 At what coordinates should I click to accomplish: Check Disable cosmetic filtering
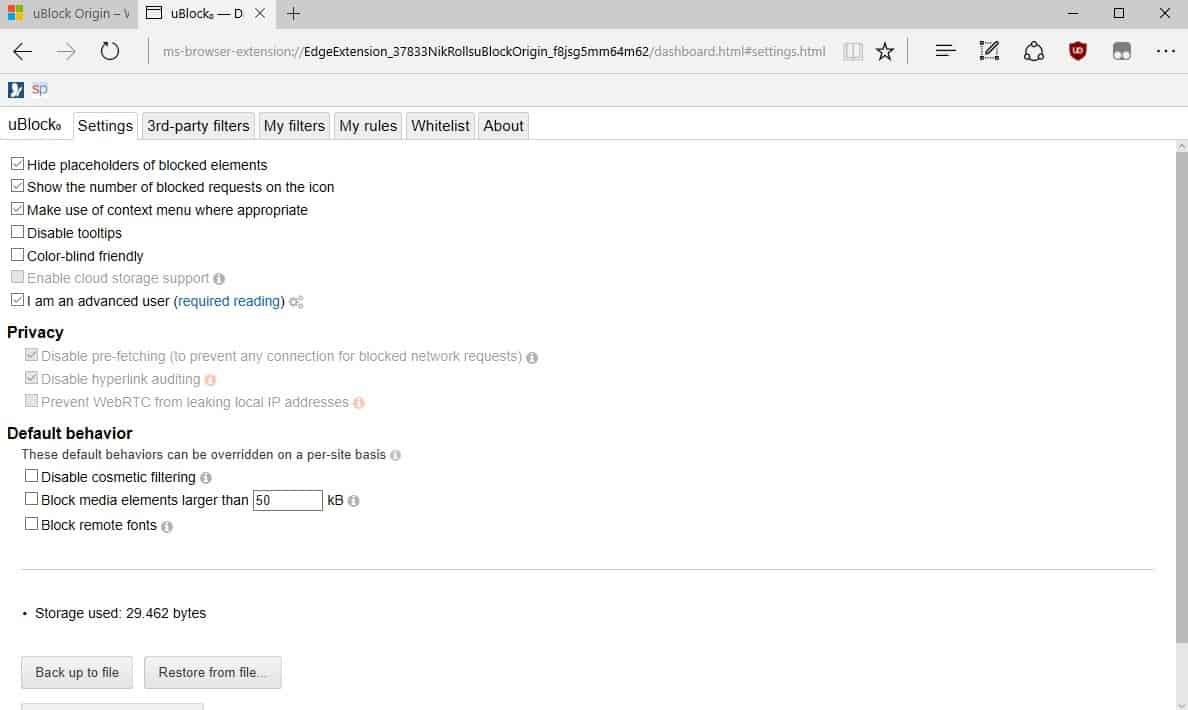[x=31, y=476]
